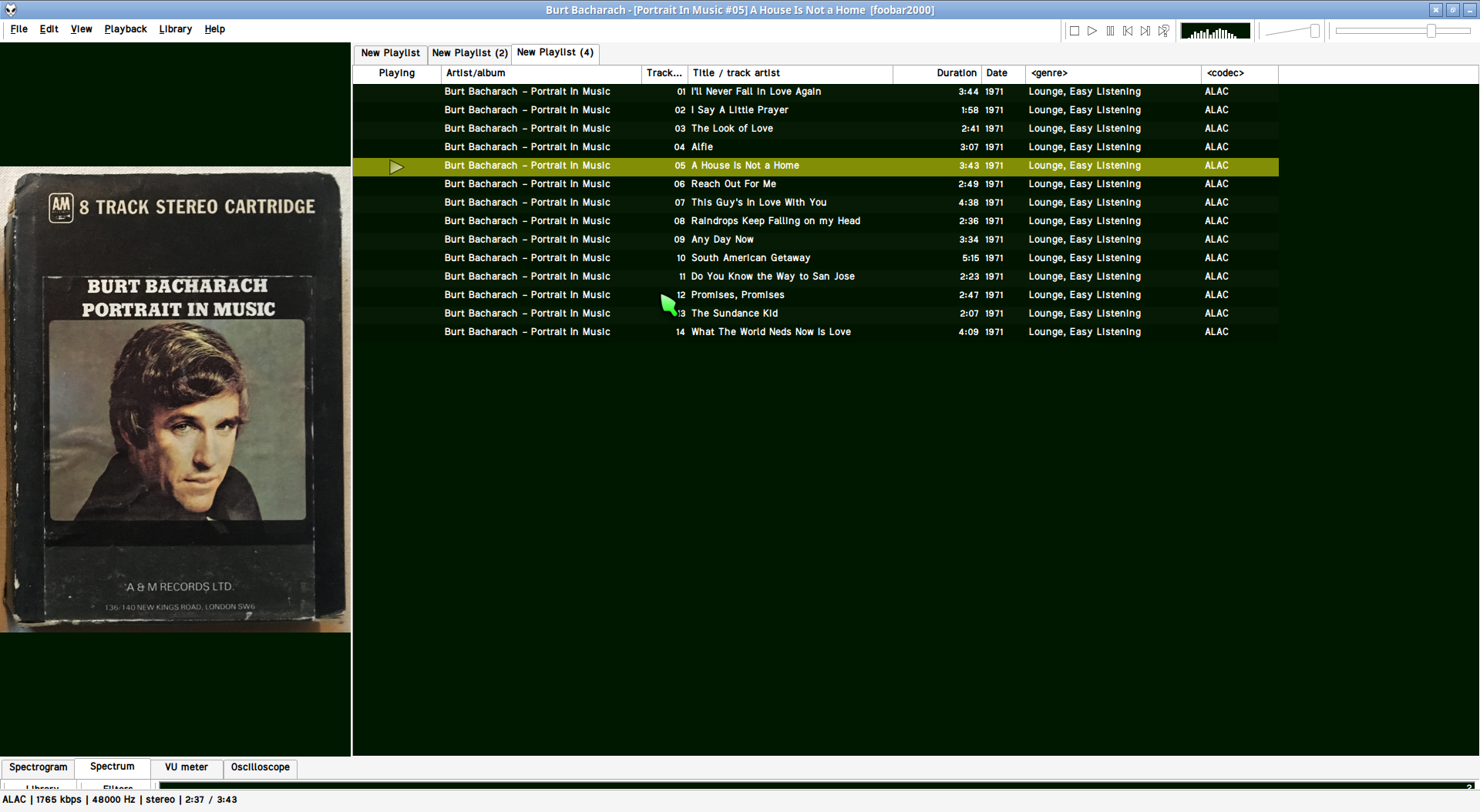Click the toolbar spectrum visualizer

[x=1216, y=31]
